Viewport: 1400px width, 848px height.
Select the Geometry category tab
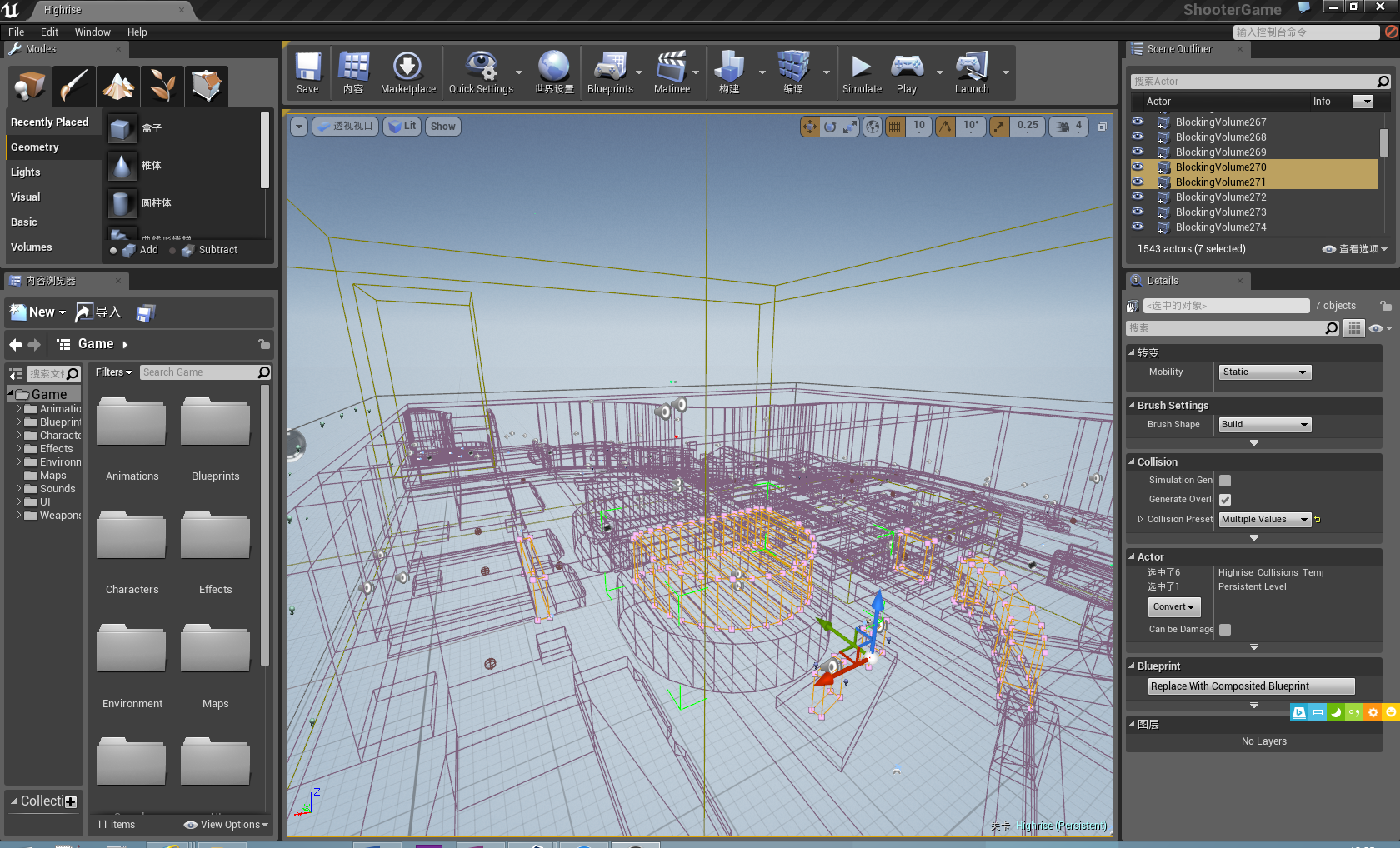[x=53, y=147]
